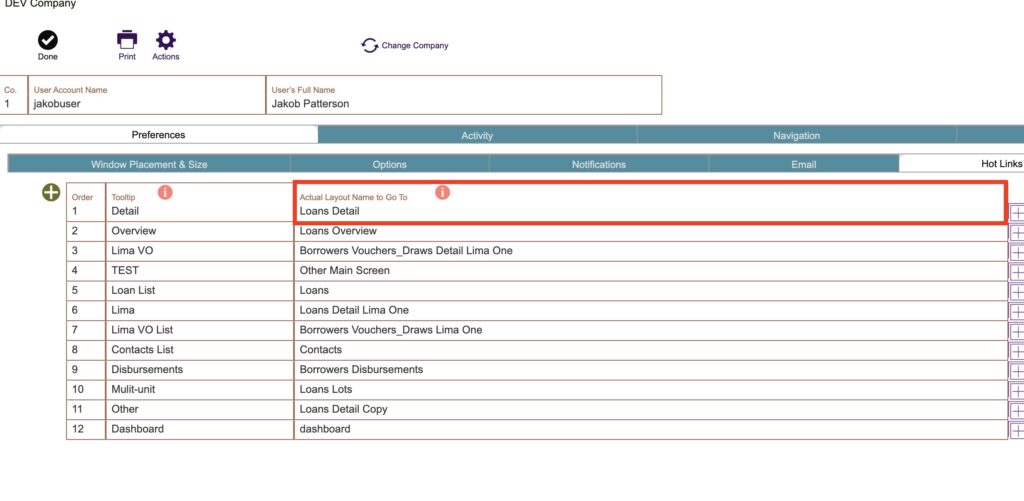Edit the Detail tooltip field

[x=199, y=202]
